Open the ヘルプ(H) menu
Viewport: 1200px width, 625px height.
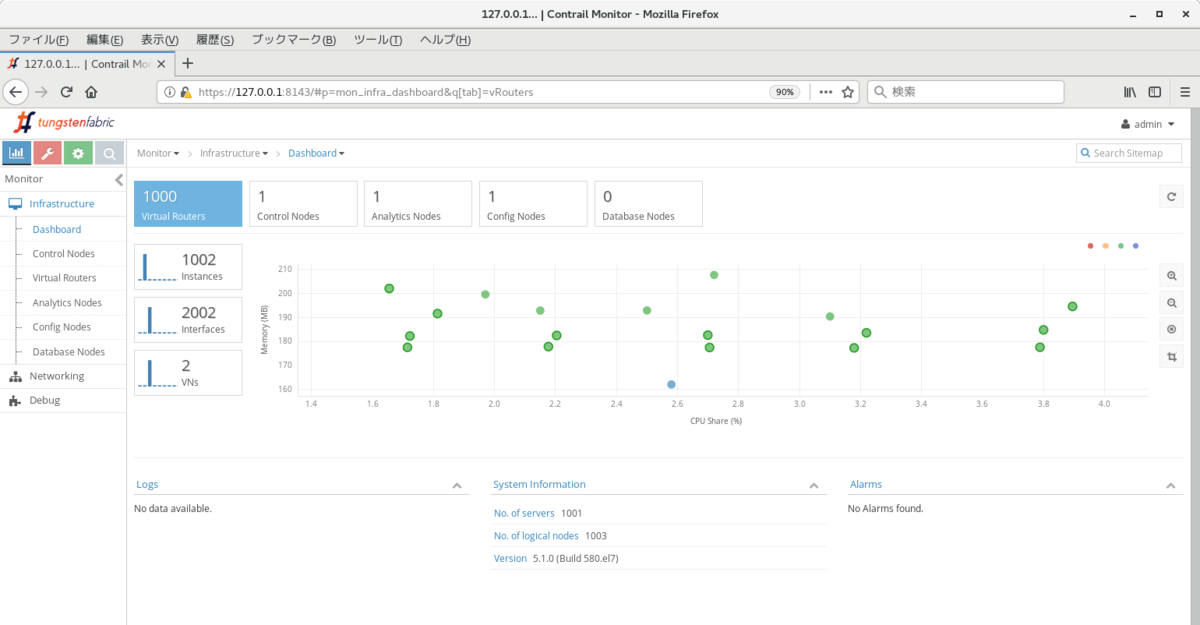[443, 39]
